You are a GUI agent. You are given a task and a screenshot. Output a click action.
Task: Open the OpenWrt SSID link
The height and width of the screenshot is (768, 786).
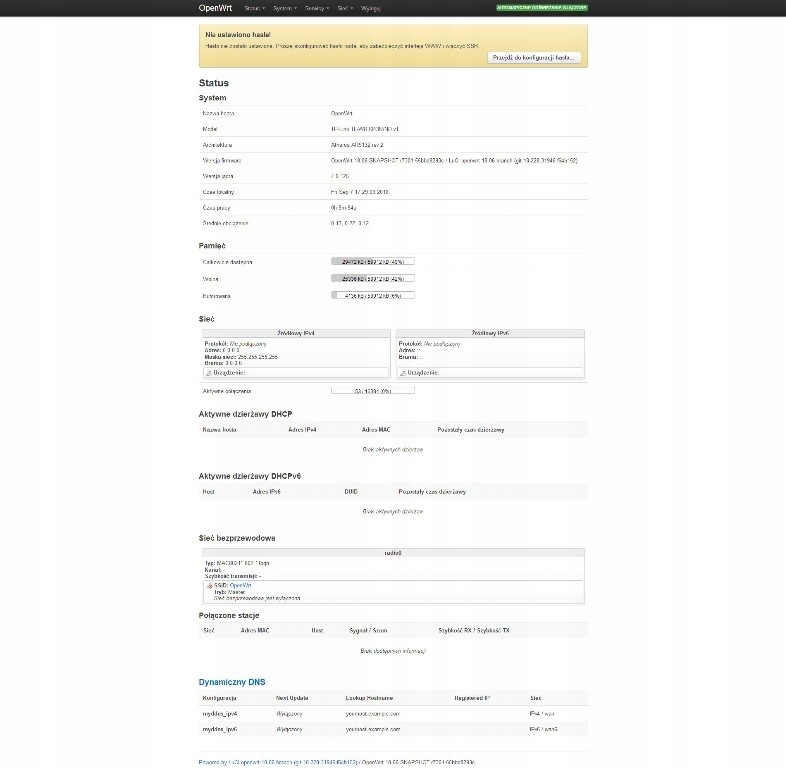click(240, 586)
